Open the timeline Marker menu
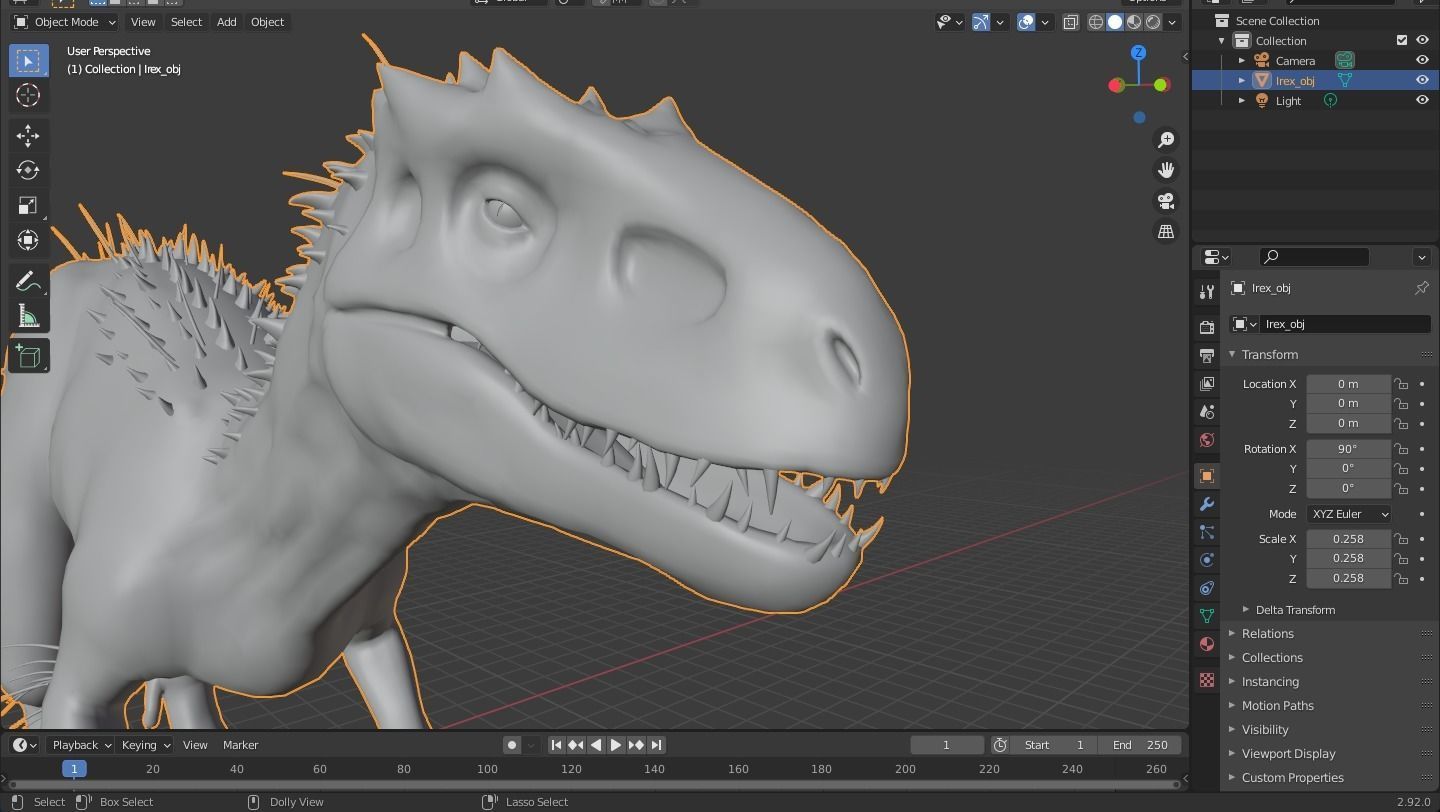This screenshot has width=1440, height=812. pos(240,745)
